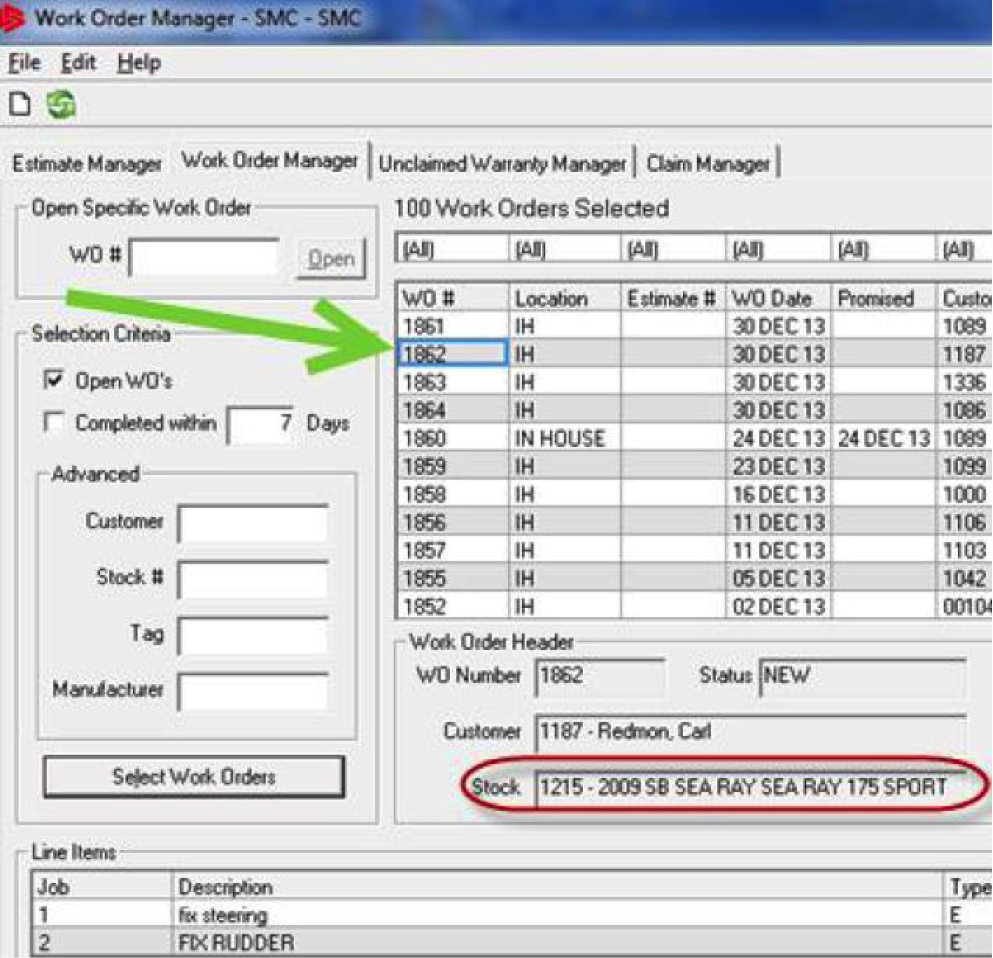Click the Stock # input field
Viewport: 993px width, 958px height.
[x=253, y=579]
